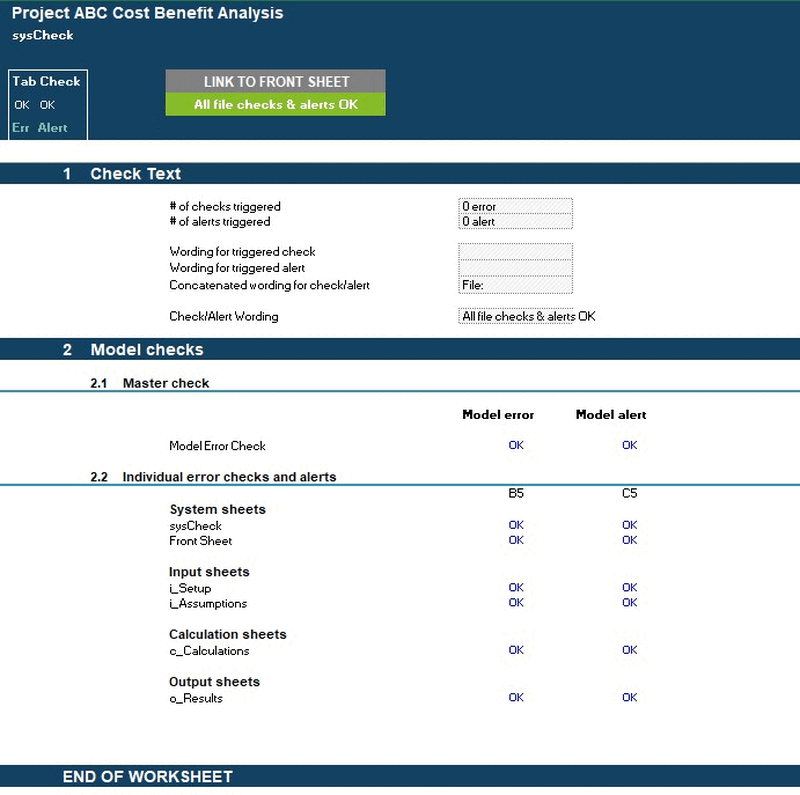Select the sysCheck row's Model error OK cell

(515, 524)
